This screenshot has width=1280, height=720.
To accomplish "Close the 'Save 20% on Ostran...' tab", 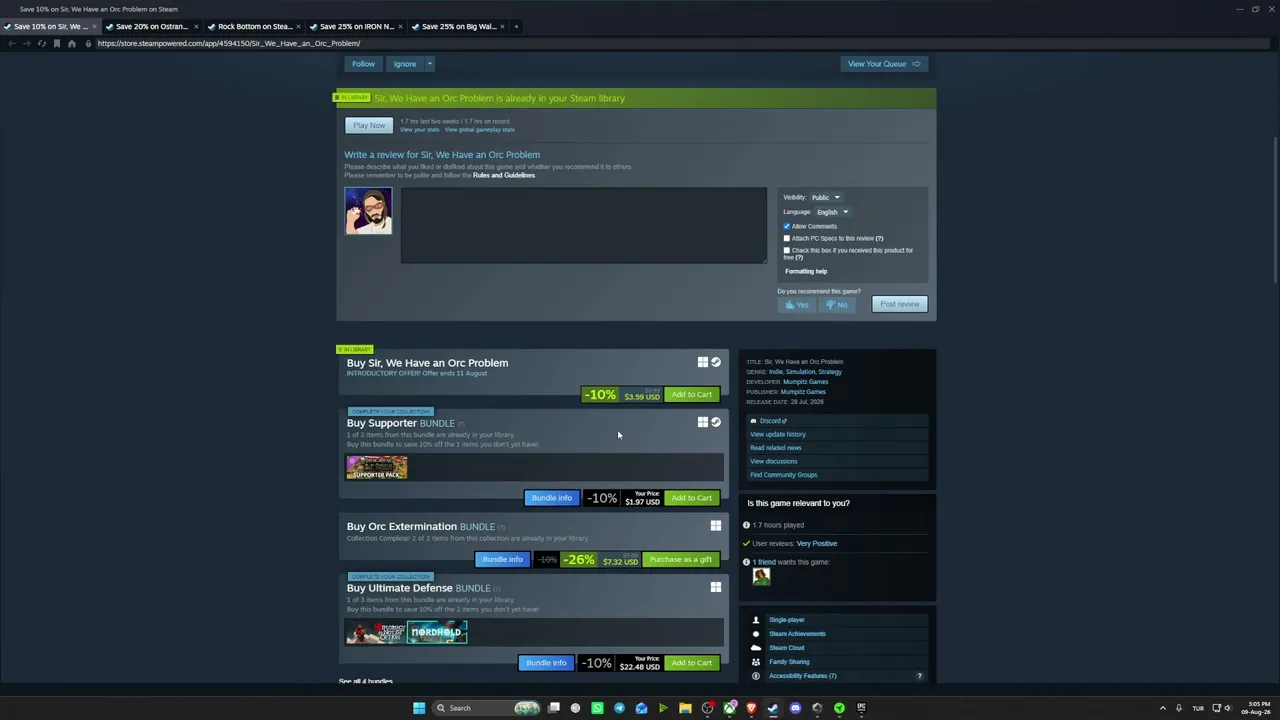I will pos(196,26).
